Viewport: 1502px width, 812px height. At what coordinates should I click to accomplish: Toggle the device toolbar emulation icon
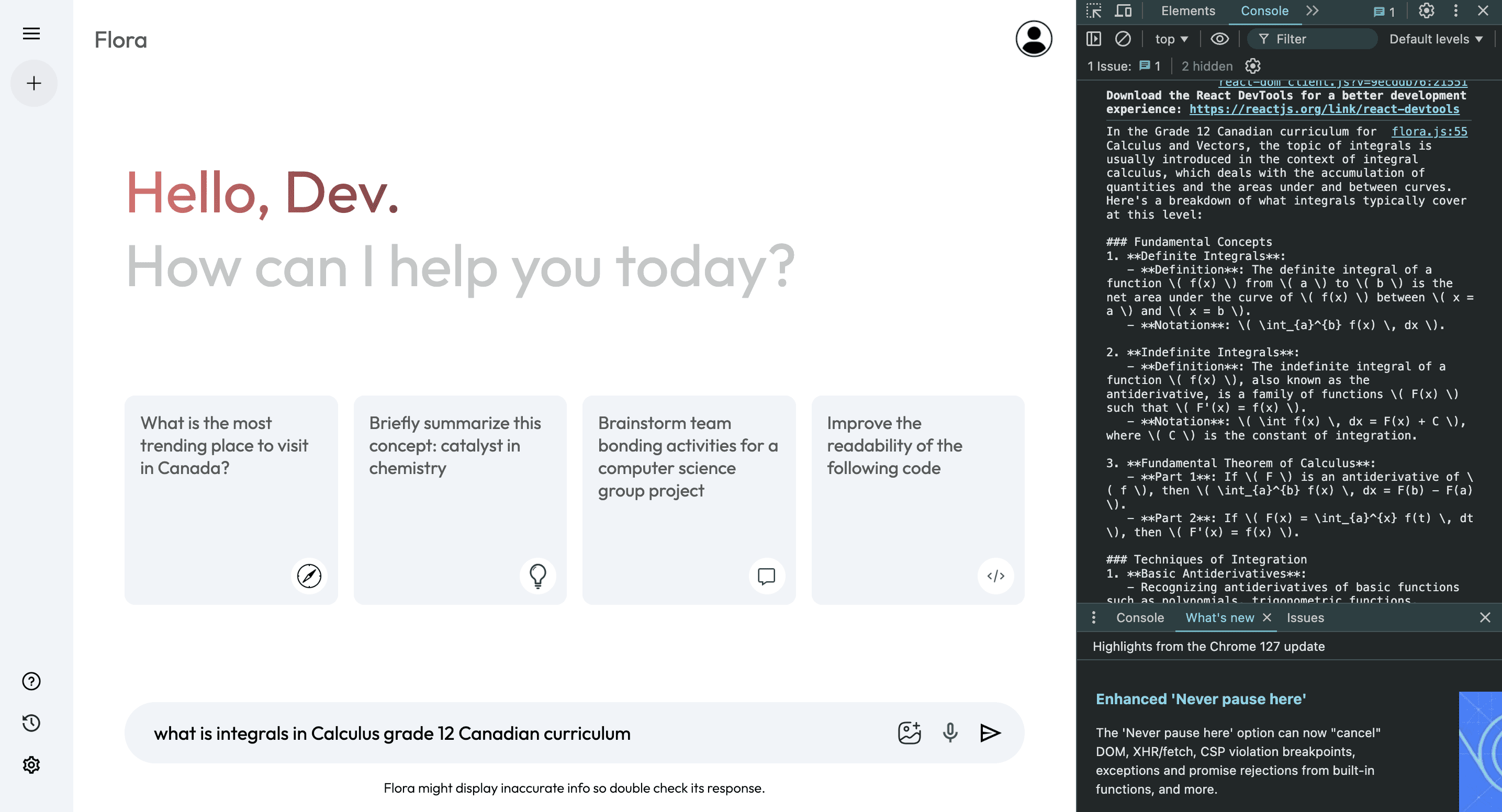tap(1123, 11)
